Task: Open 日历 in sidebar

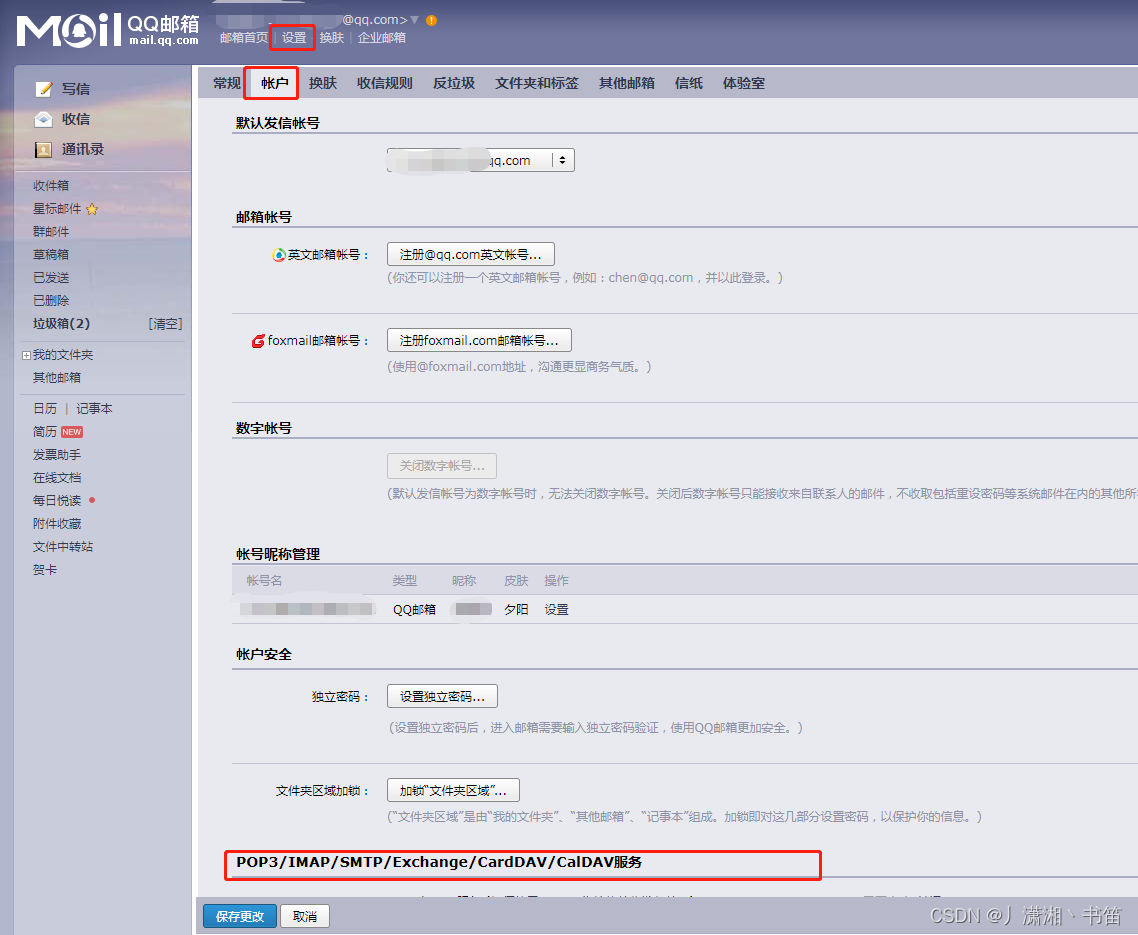Action: coord(45,409)
